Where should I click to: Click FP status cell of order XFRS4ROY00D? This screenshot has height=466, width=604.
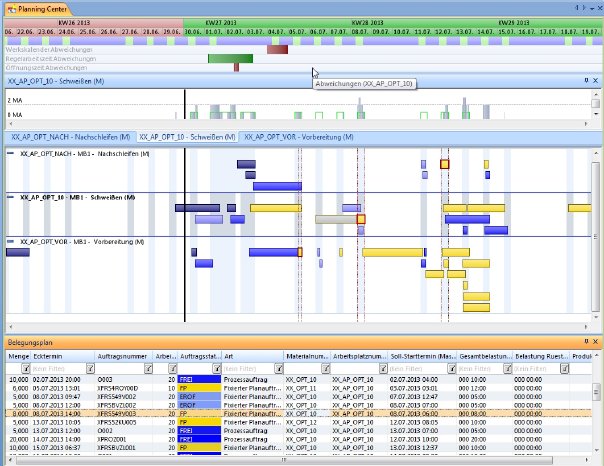coord(199,388)
